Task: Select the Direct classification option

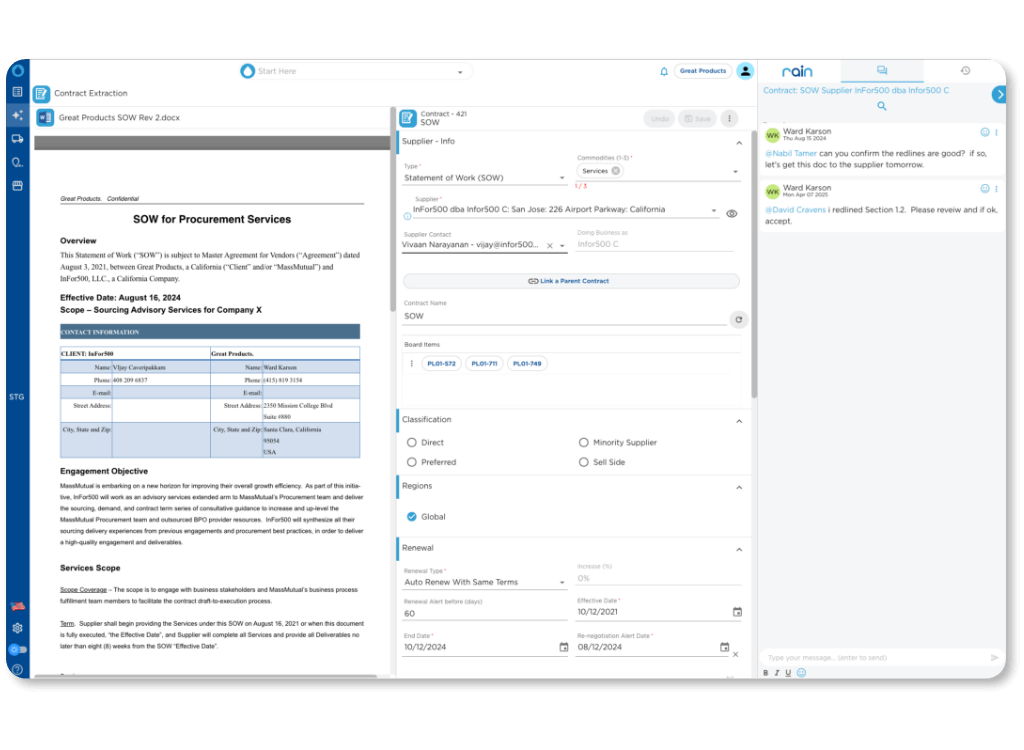Action: click(412, 442)
